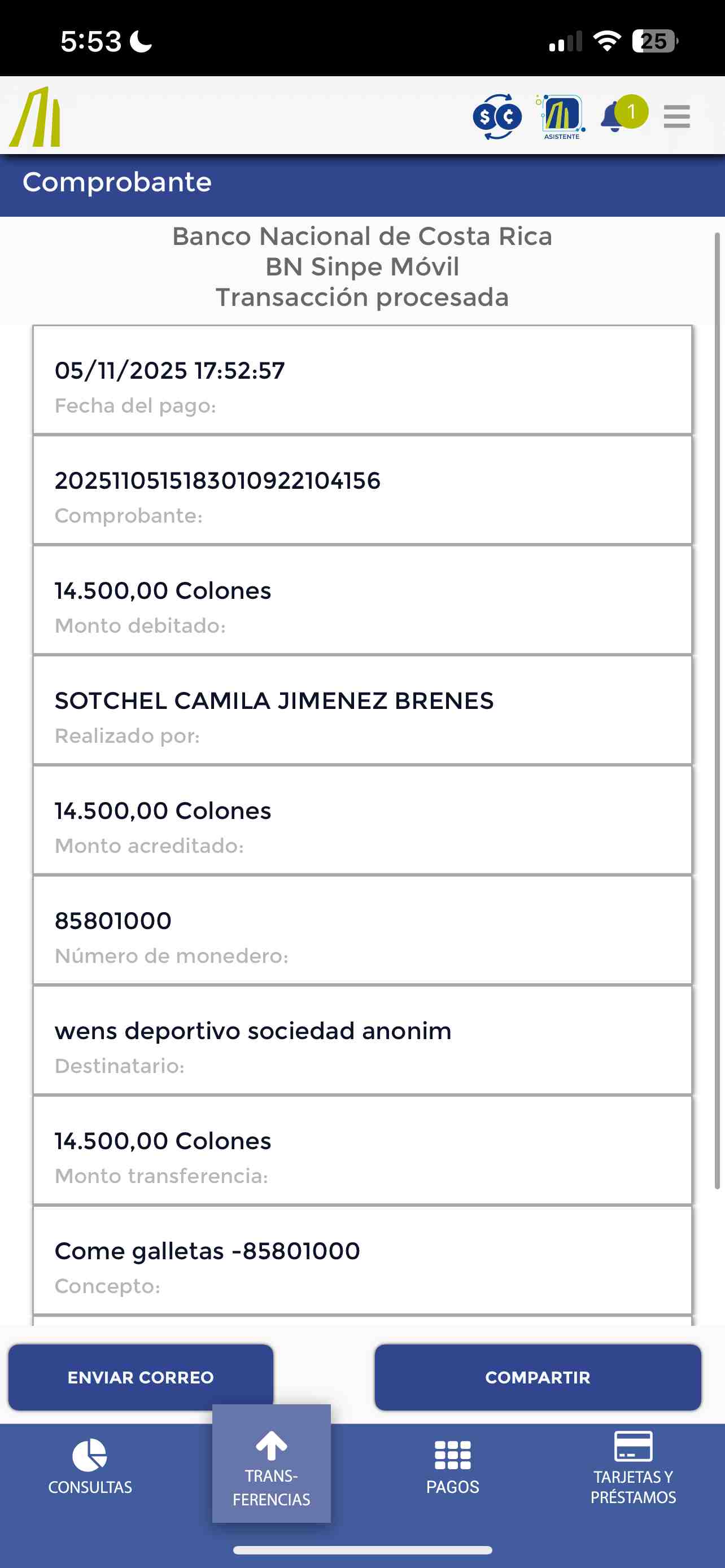Tap the Destinatario wens deportivo row

[x=362, y=1041]
